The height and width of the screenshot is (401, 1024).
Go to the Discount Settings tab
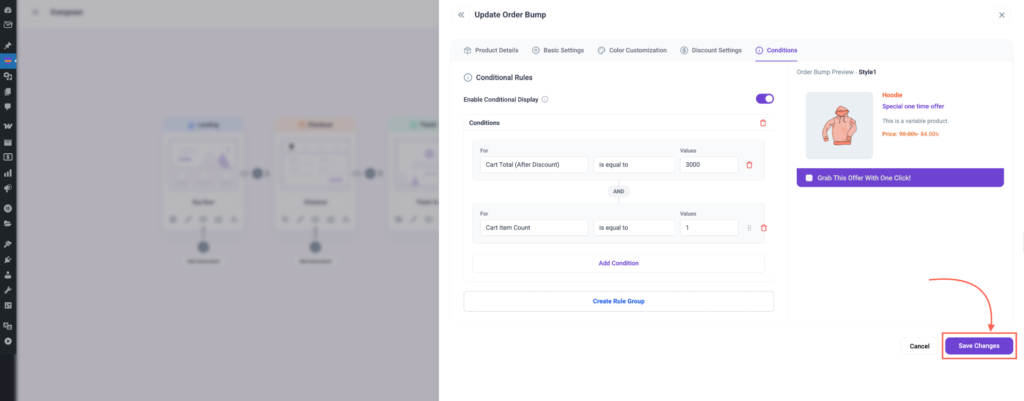(x=710, y=50)
